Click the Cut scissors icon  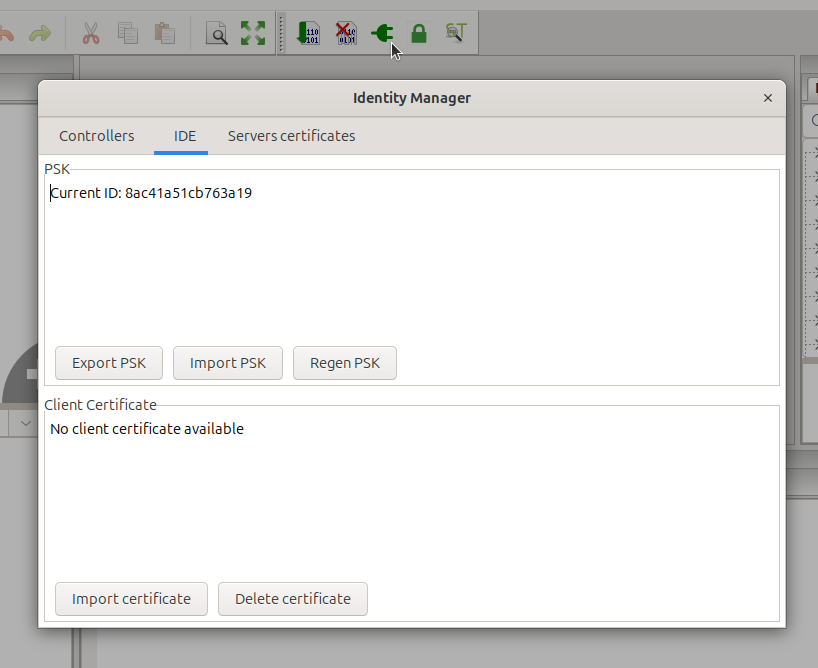[x=91, y=33]
